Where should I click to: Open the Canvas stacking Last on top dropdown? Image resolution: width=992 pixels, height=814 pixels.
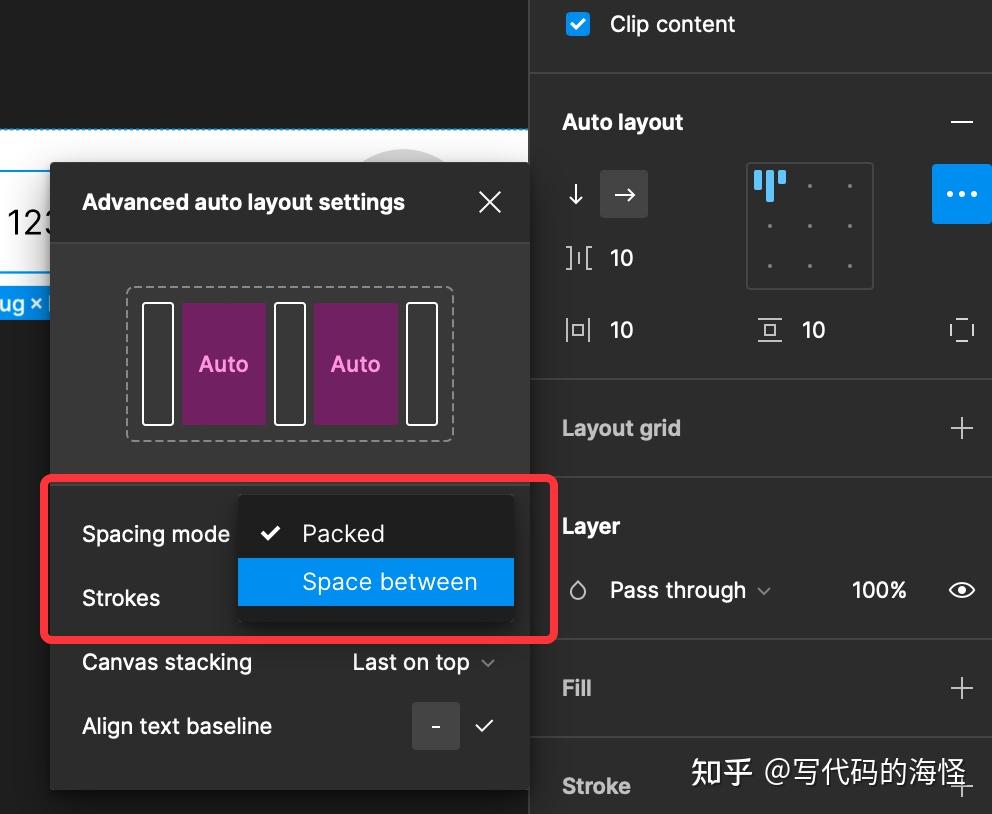coord(423,662)
